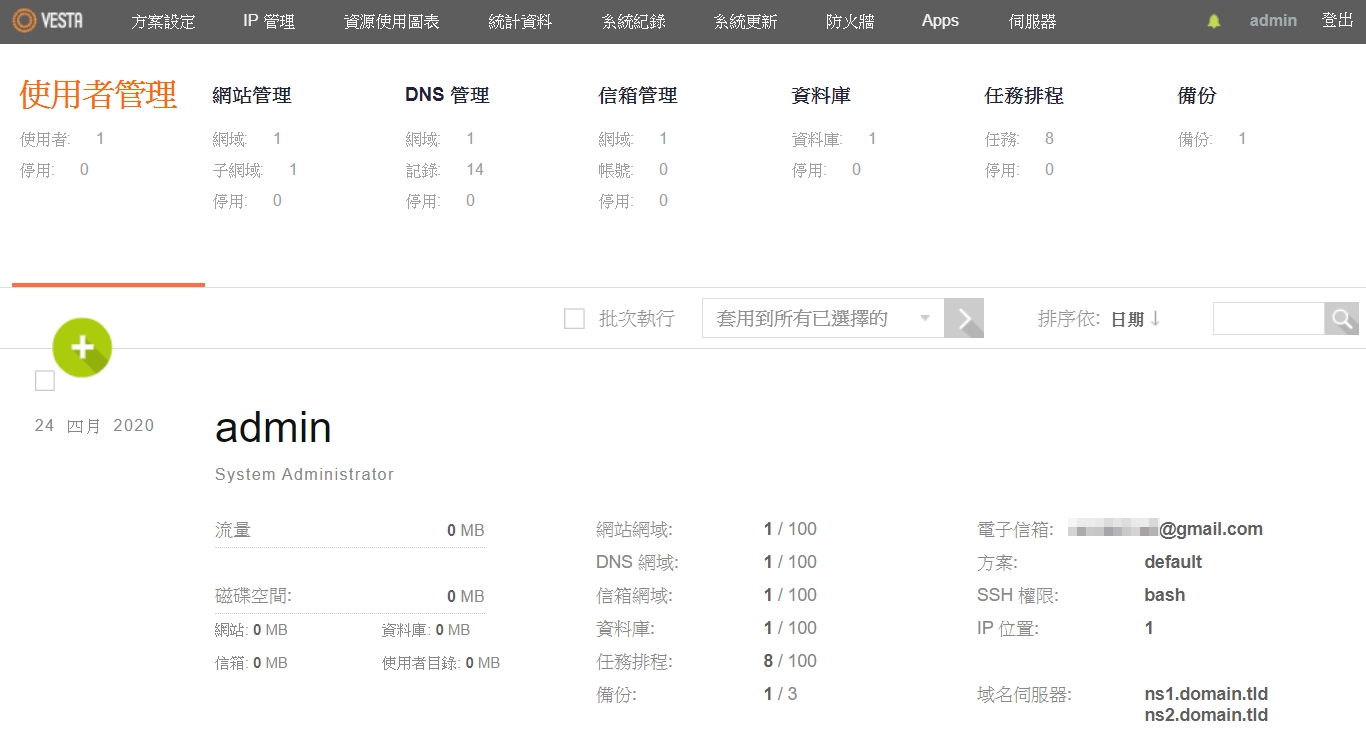Click the green add user button

pyautogui.click(x=82, y=347)
